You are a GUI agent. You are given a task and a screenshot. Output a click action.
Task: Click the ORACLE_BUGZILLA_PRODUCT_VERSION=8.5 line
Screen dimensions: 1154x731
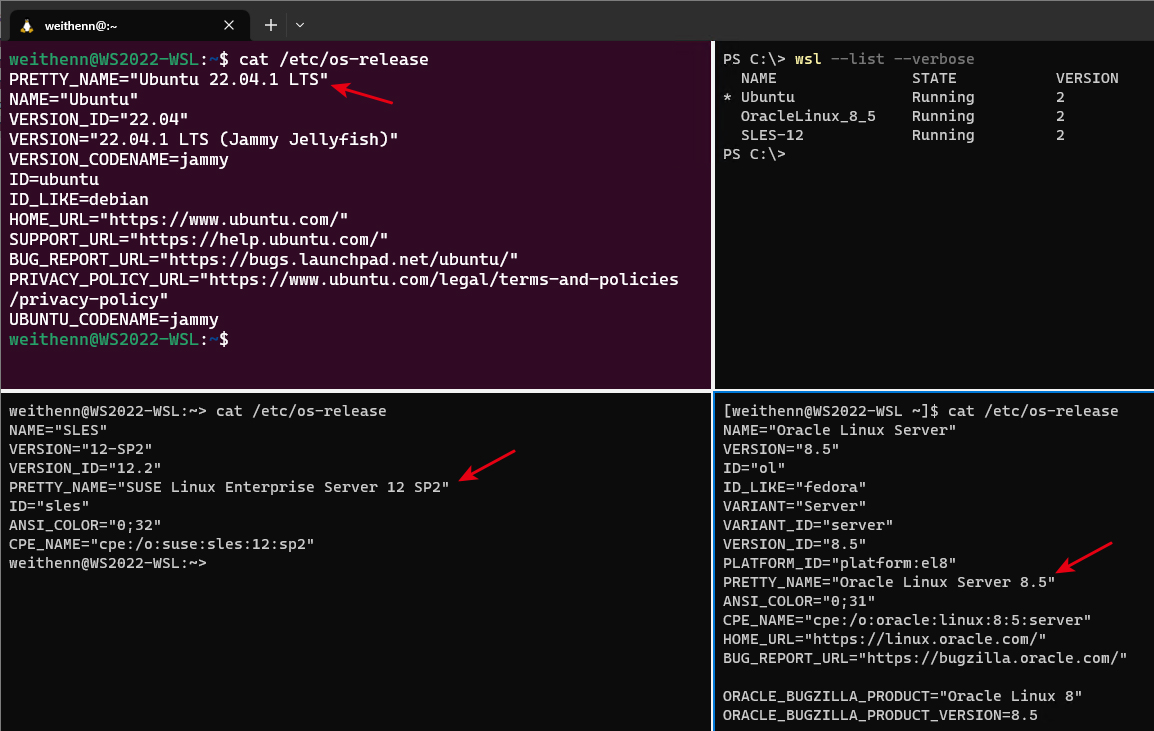click(x=880, y=716)
